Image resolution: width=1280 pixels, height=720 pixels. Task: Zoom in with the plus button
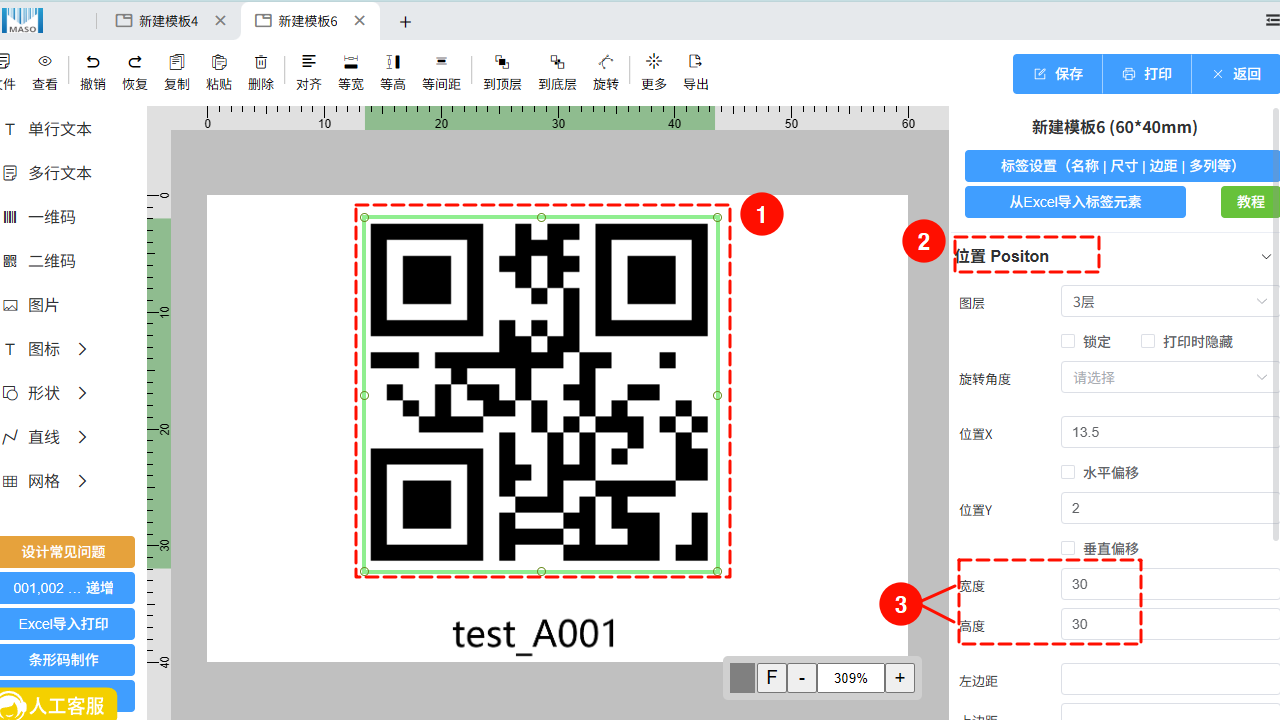(900, 678)
